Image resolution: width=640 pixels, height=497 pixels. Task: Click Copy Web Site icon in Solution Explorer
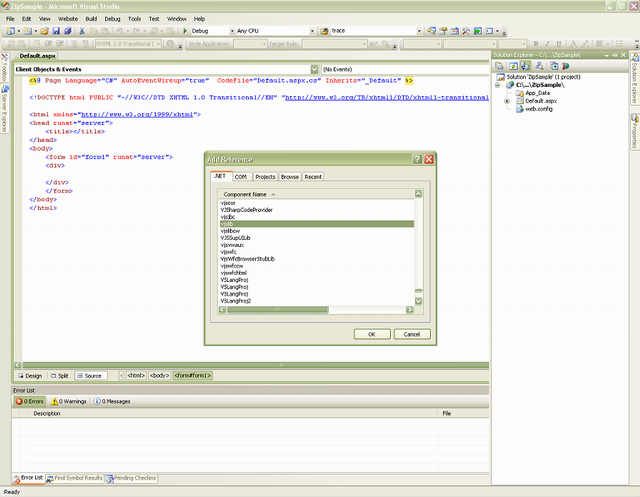click(554, 66)
